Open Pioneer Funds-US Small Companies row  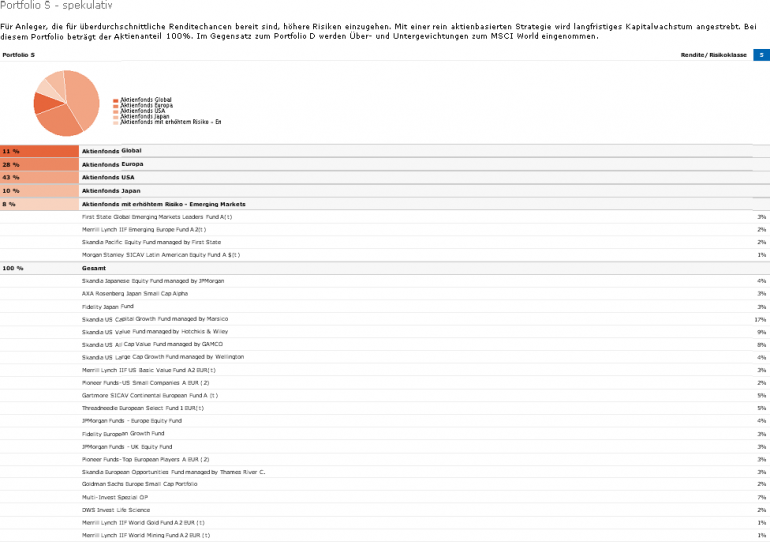click(x=385, y=383)
